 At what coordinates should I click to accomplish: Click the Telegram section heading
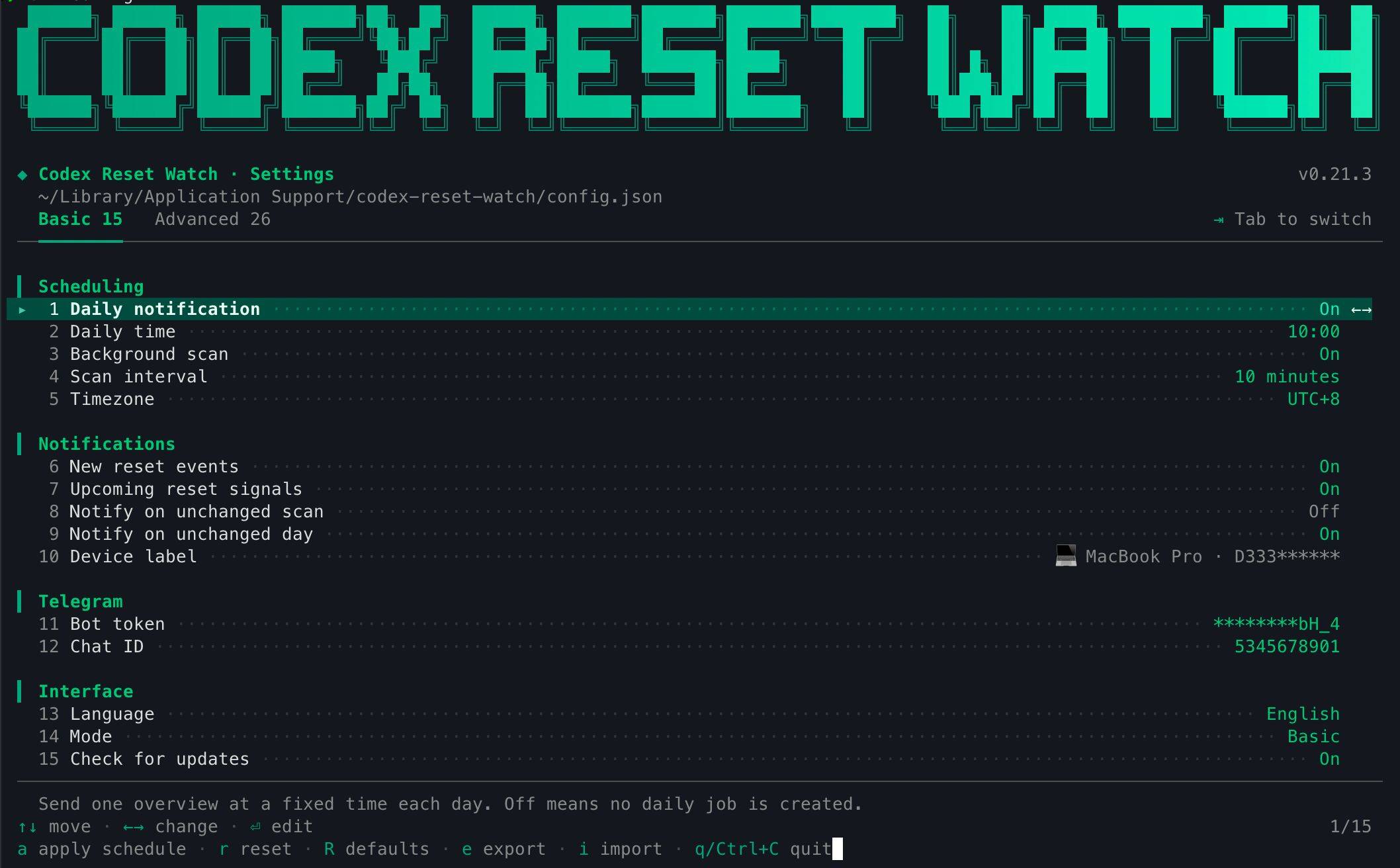(x=80, y=602)
